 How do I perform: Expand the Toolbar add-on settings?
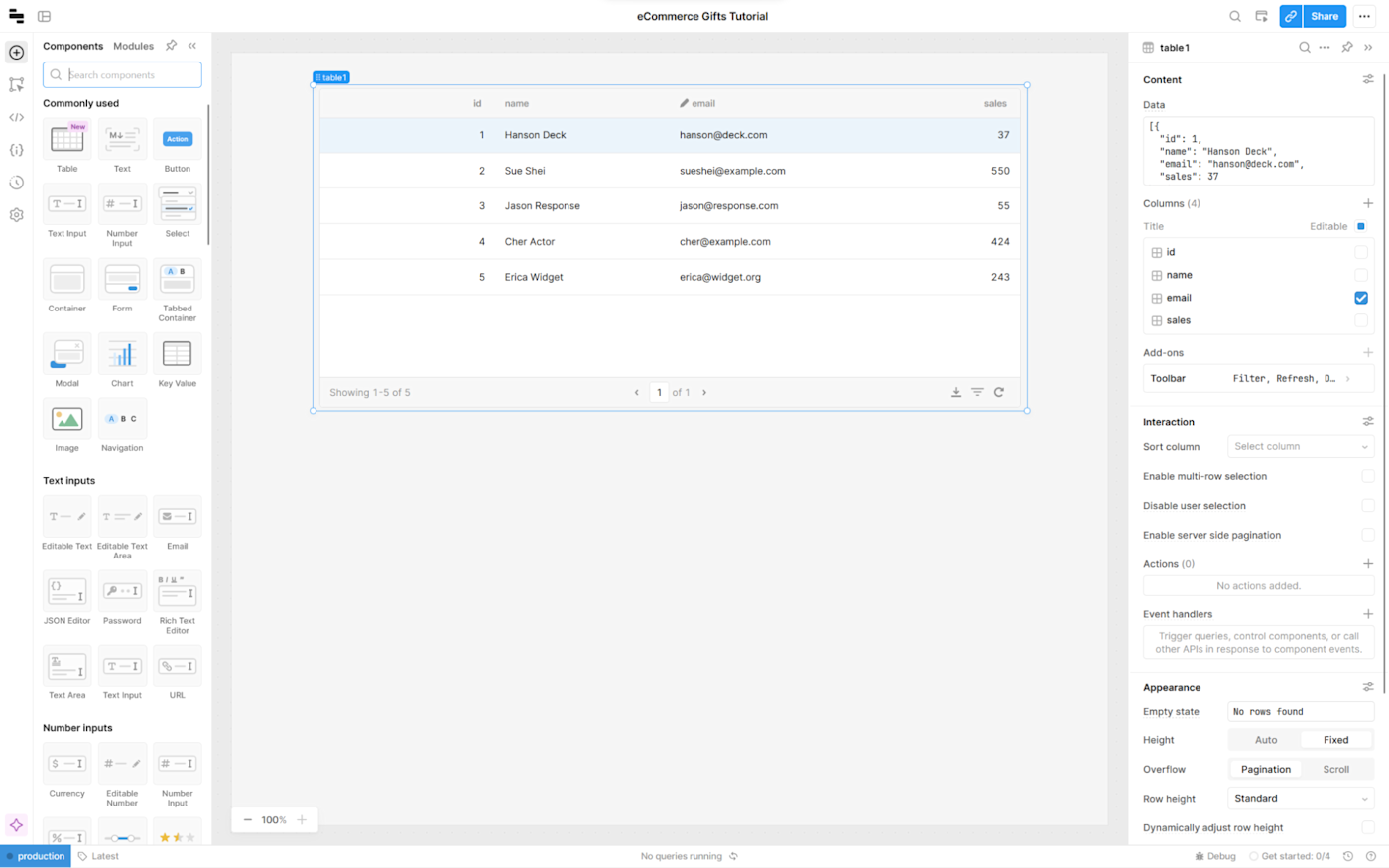(x=1258, y=378)
